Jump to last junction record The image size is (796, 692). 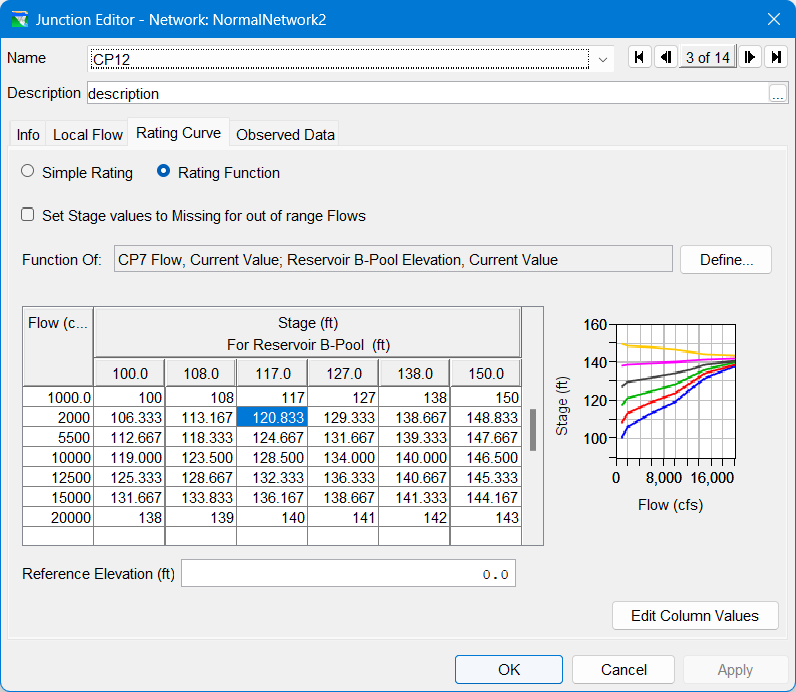click(775, 58)
